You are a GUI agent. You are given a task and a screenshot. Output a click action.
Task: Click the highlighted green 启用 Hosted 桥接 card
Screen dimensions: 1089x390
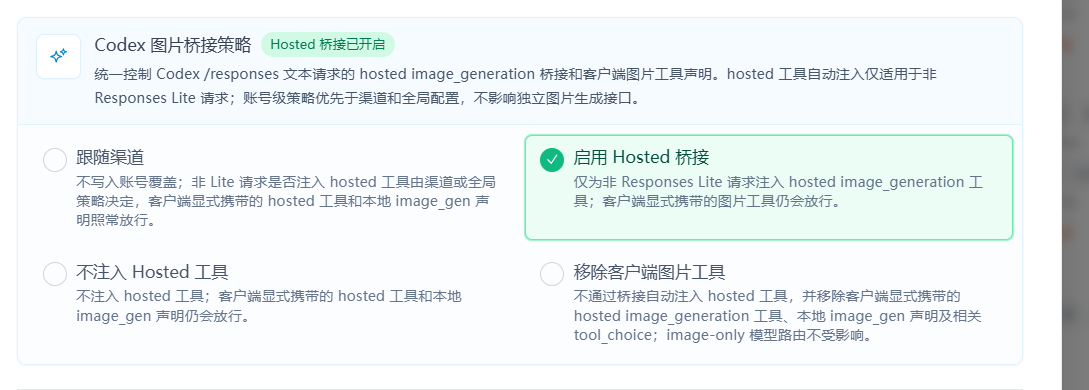(769, 187)
